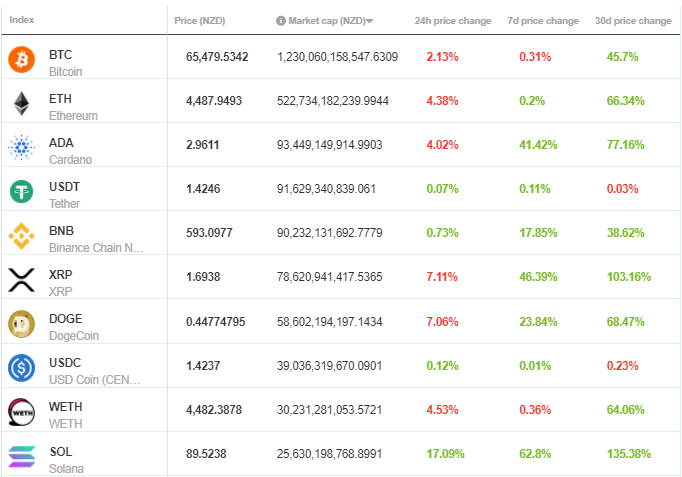The width and height of the screenshot is (682, 477).
Task: Click Bitcoin 24h change 2.13%
Action: click(x=442, y=57)
